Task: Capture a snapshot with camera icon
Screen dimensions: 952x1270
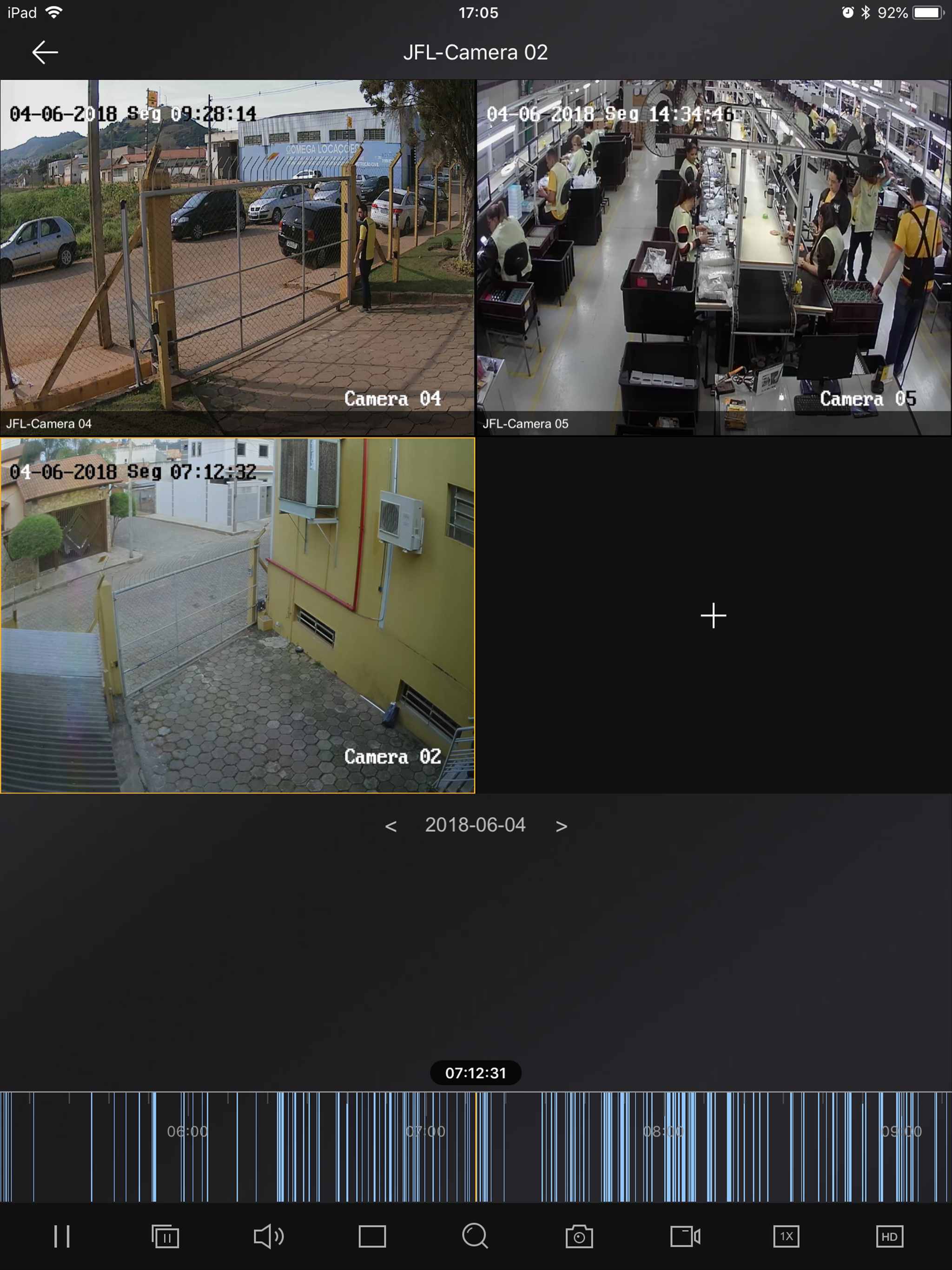Action: coord(579,1236)
